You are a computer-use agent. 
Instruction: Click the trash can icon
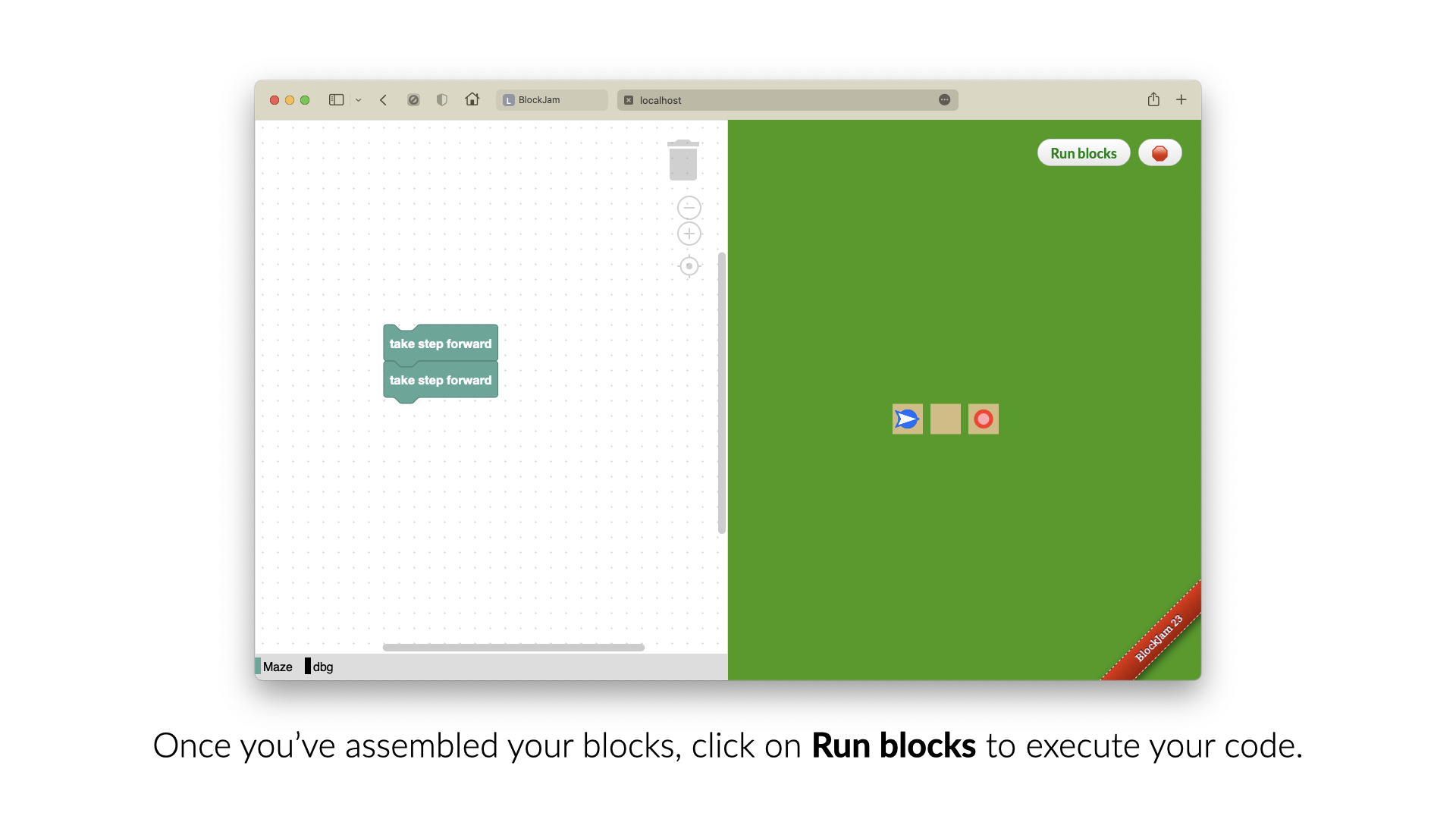click(682, 160)
